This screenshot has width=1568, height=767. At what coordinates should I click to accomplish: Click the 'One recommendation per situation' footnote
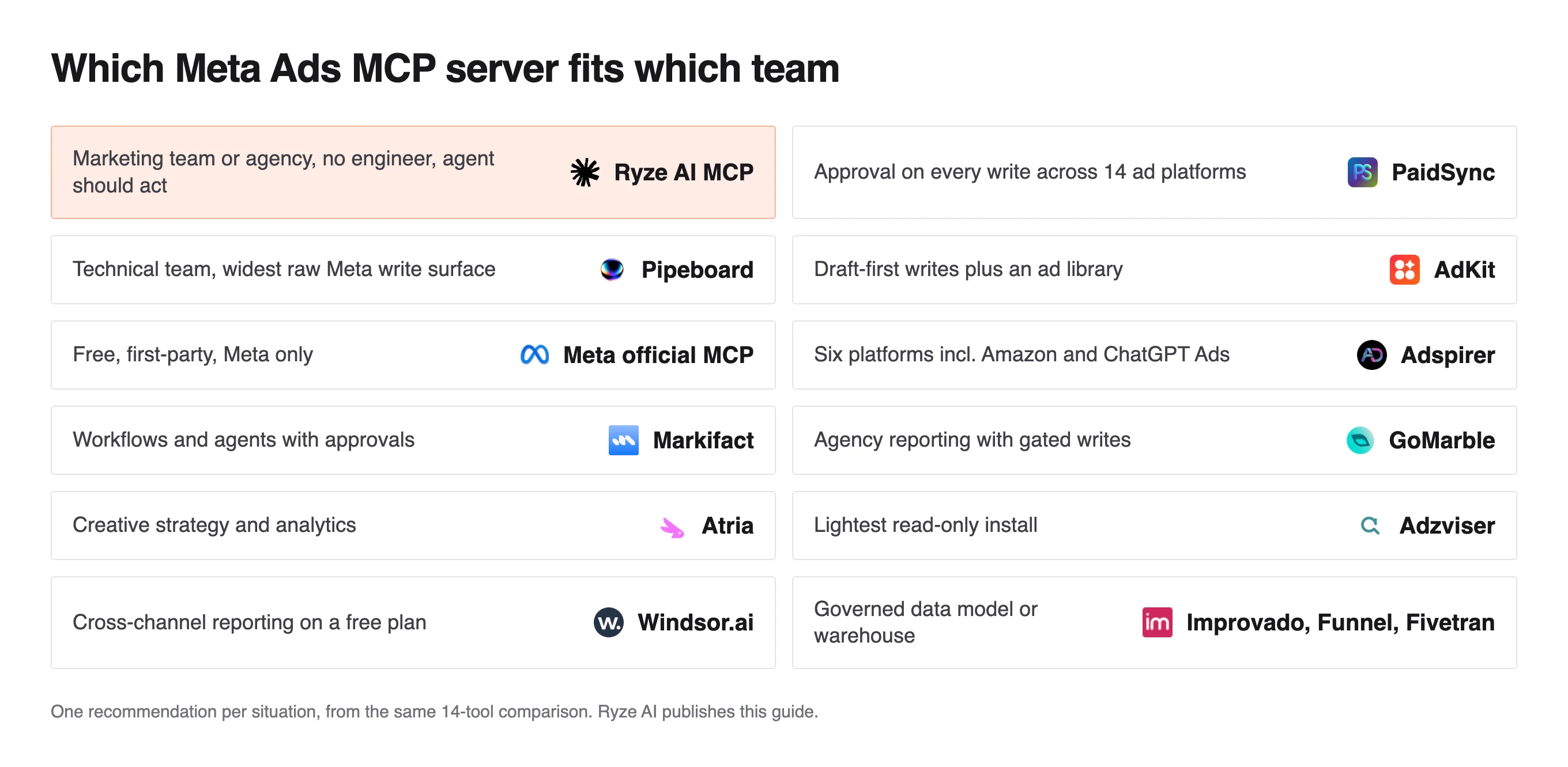click(x=434, y=711)
